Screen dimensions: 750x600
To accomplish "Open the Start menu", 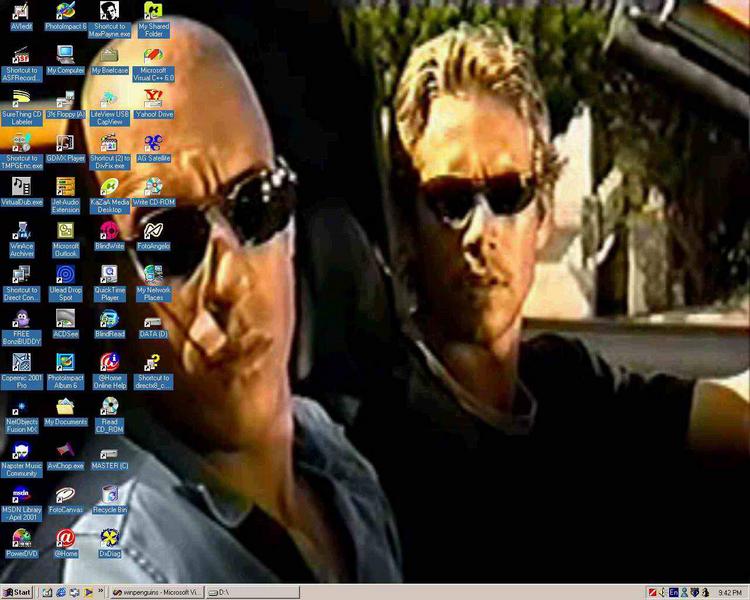I will point(17,592).
